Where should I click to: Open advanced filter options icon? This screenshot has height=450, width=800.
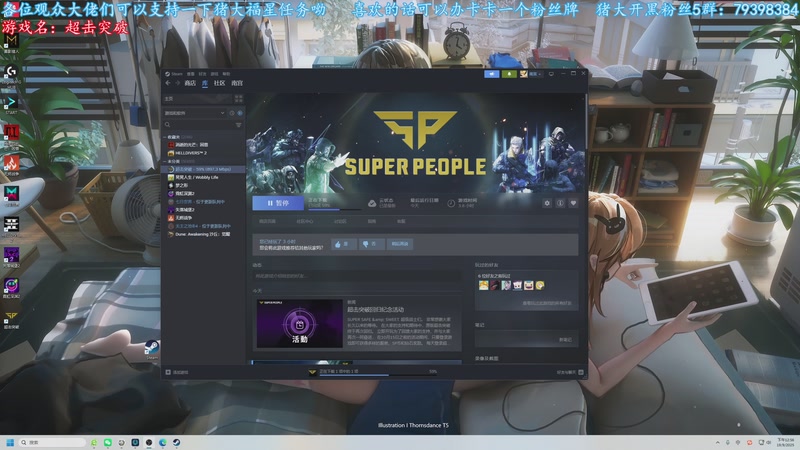(238, 124)
